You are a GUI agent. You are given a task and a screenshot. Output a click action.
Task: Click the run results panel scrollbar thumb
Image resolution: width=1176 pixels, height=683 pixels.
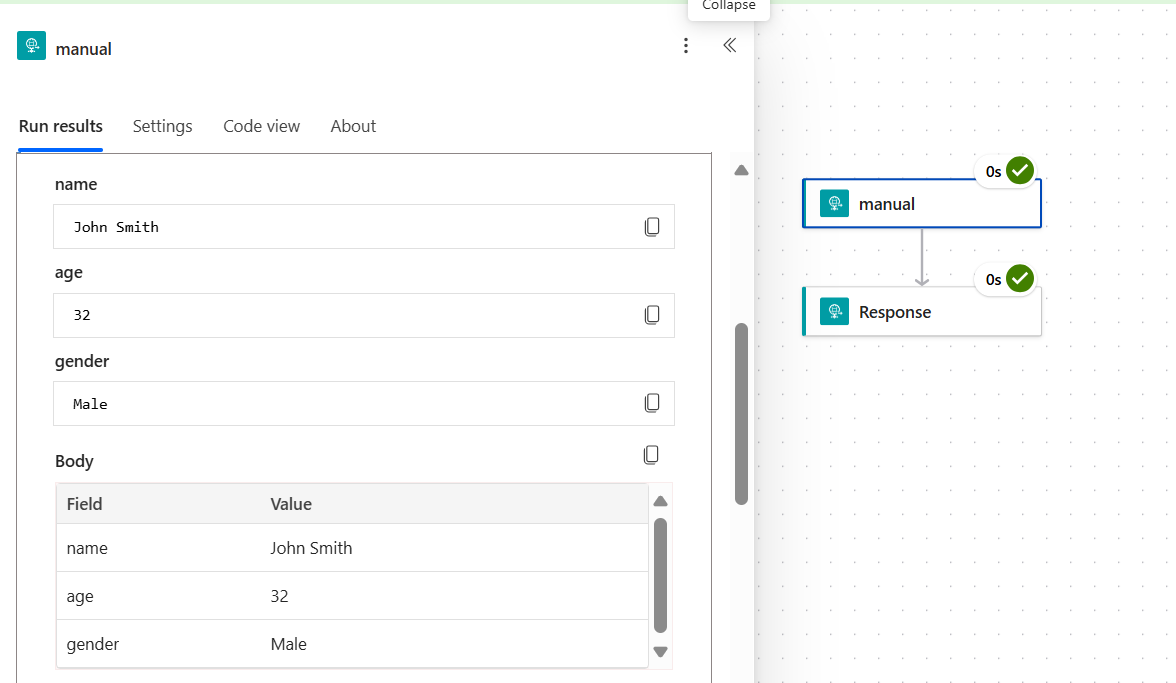click(x=741, y=414)
